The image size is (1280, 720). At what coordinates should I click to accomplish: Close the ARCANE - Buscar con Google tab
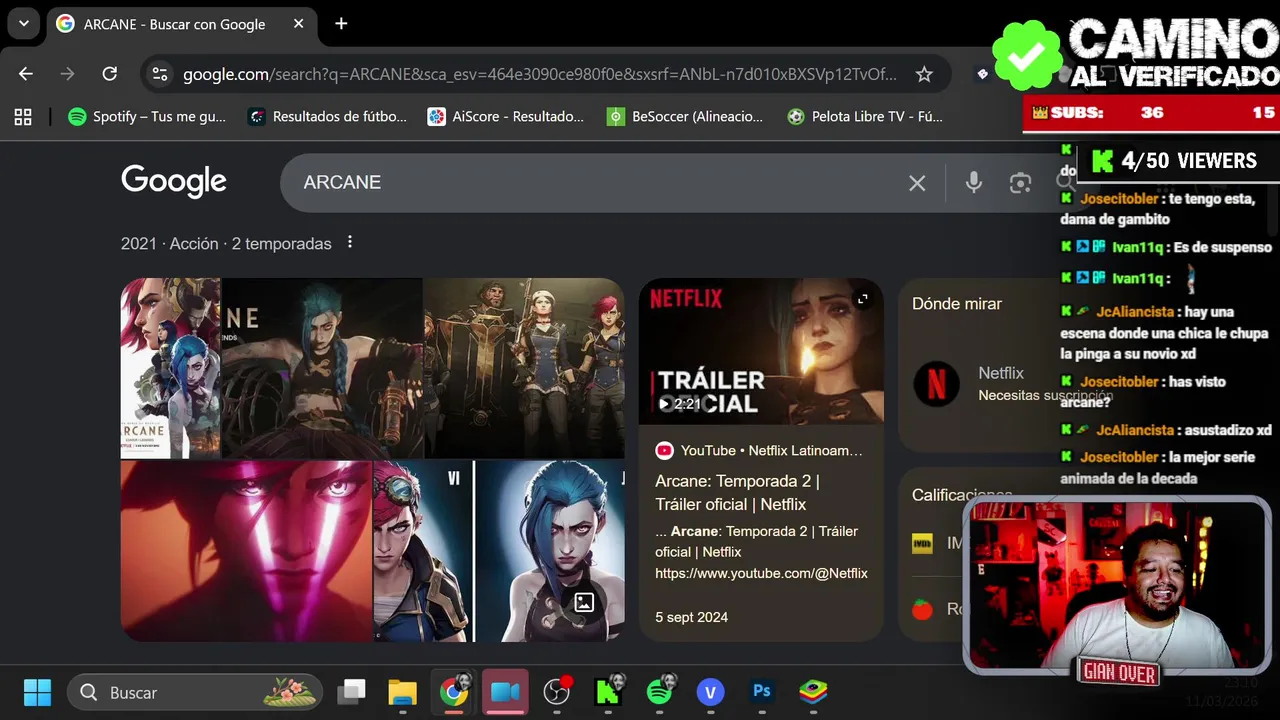click(x=299, y=23)
